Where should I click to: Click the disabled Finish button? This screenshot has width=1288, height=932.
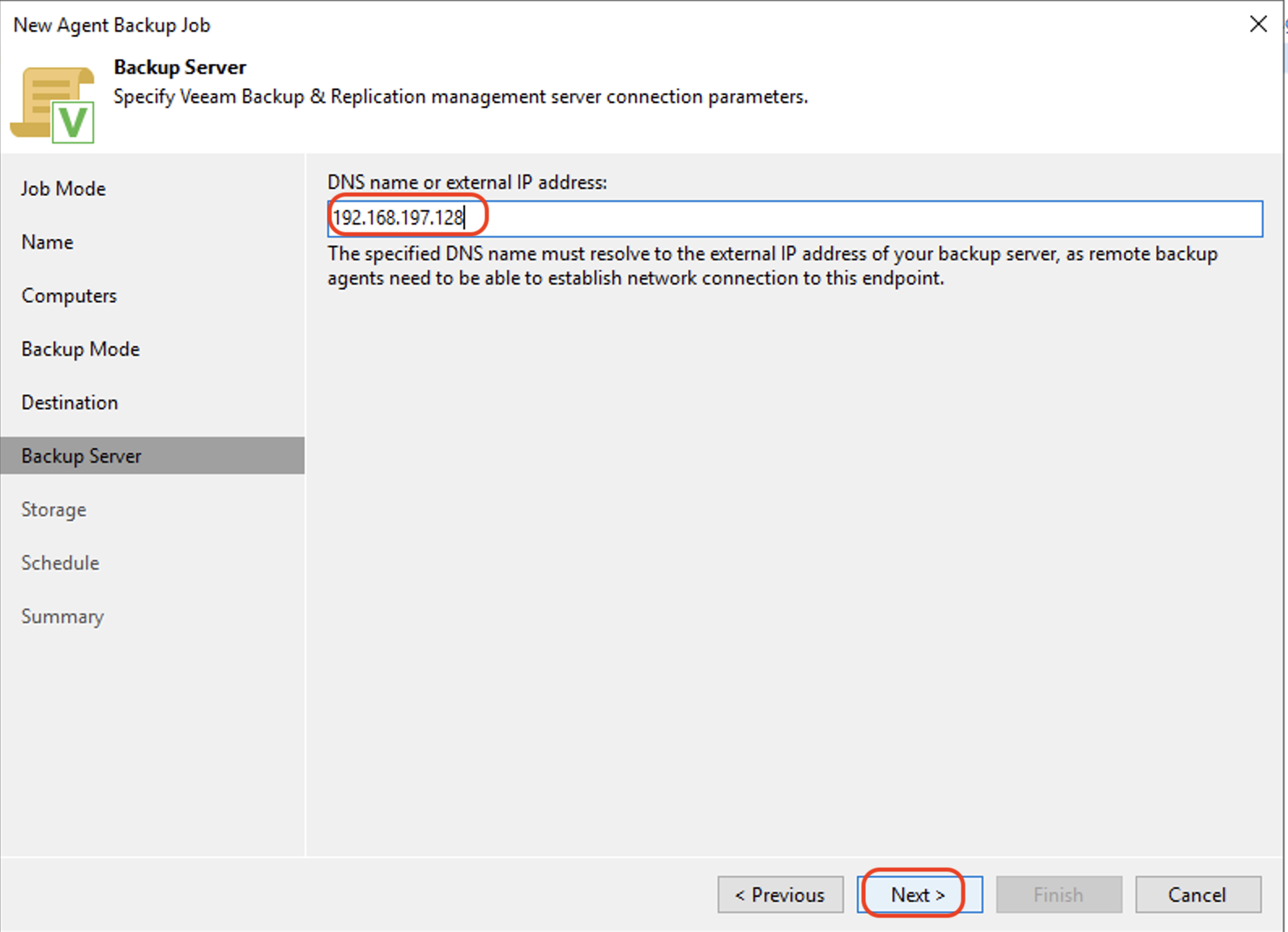1059,894
